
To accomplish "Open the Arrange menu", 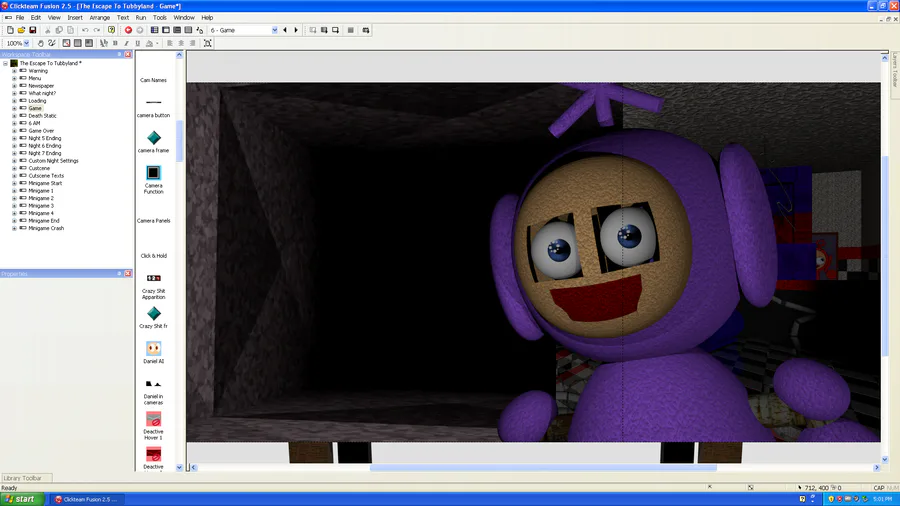I will click(99, 18).
